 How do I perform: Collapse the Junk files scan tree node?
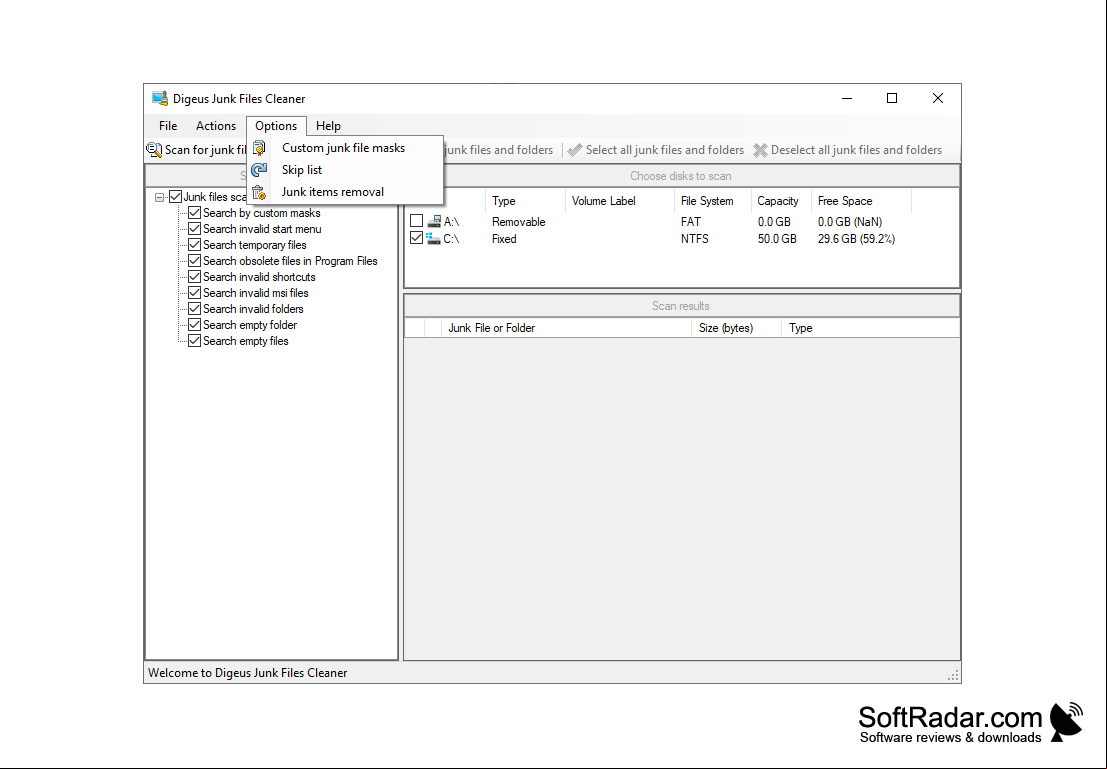click(160, 197)
